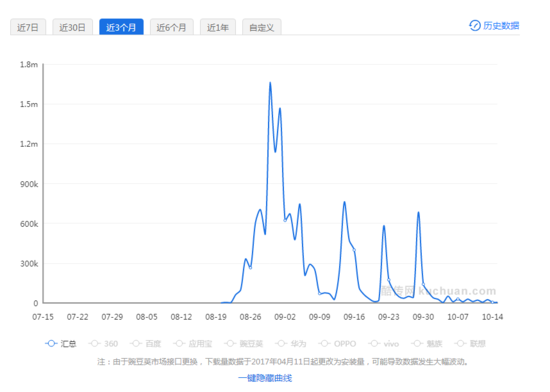Show the vivo series curve

[374, 344]
